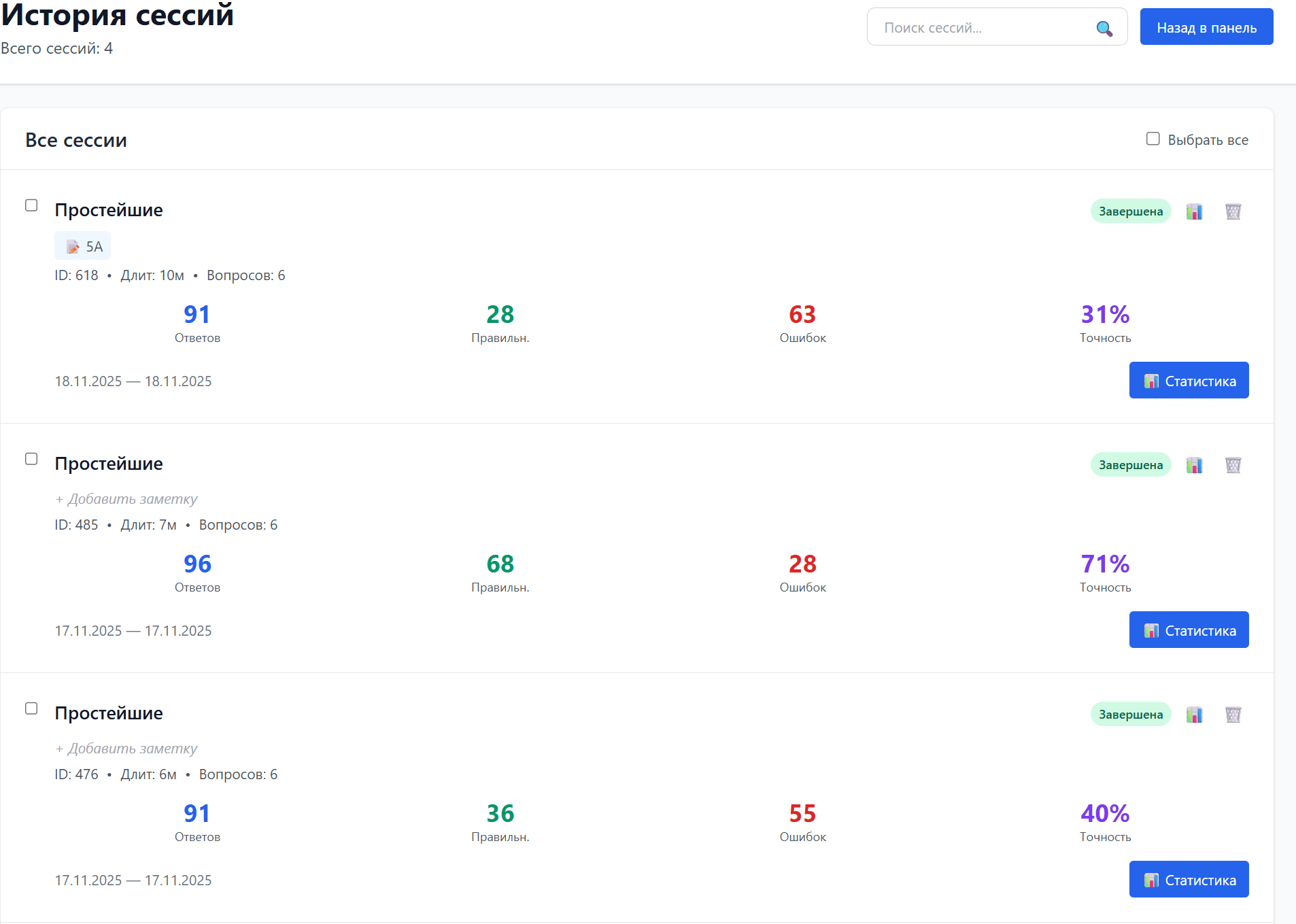The height and width of the screenshot is (924, 1296).
Task: Delete session 618 via trash icon
Action: point(1233,211)
